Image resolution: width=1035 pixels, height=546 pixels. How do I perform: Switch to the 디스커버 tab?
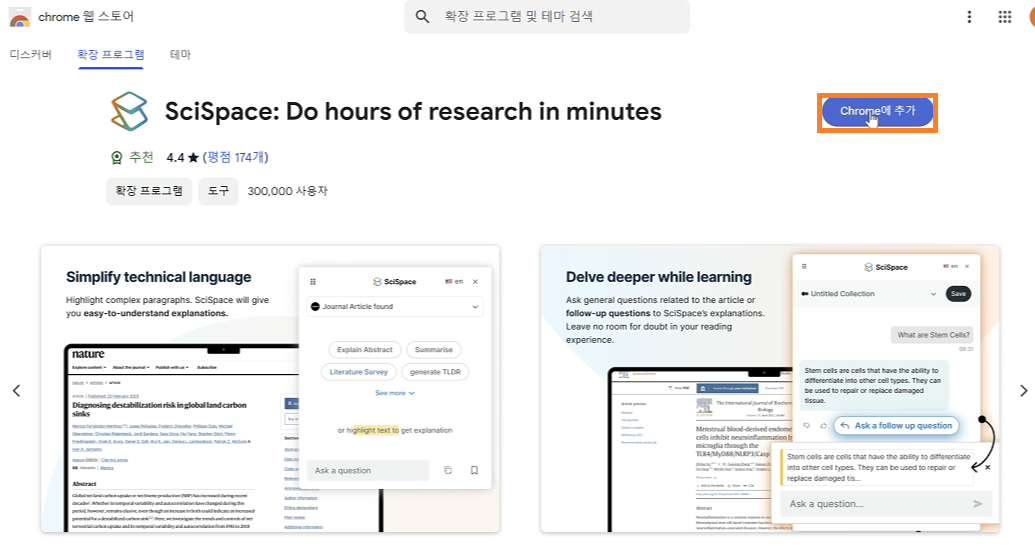(x=30, y=54)
